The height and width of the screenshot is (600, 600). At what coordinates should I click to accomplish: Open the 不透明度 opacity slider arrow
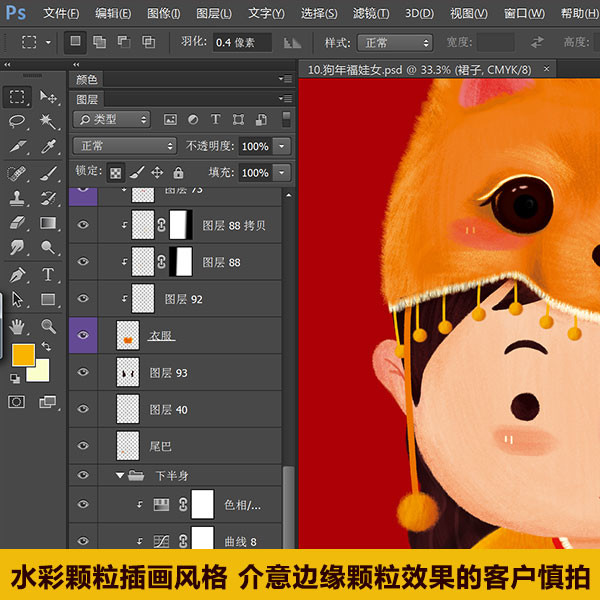pos(282,146)
